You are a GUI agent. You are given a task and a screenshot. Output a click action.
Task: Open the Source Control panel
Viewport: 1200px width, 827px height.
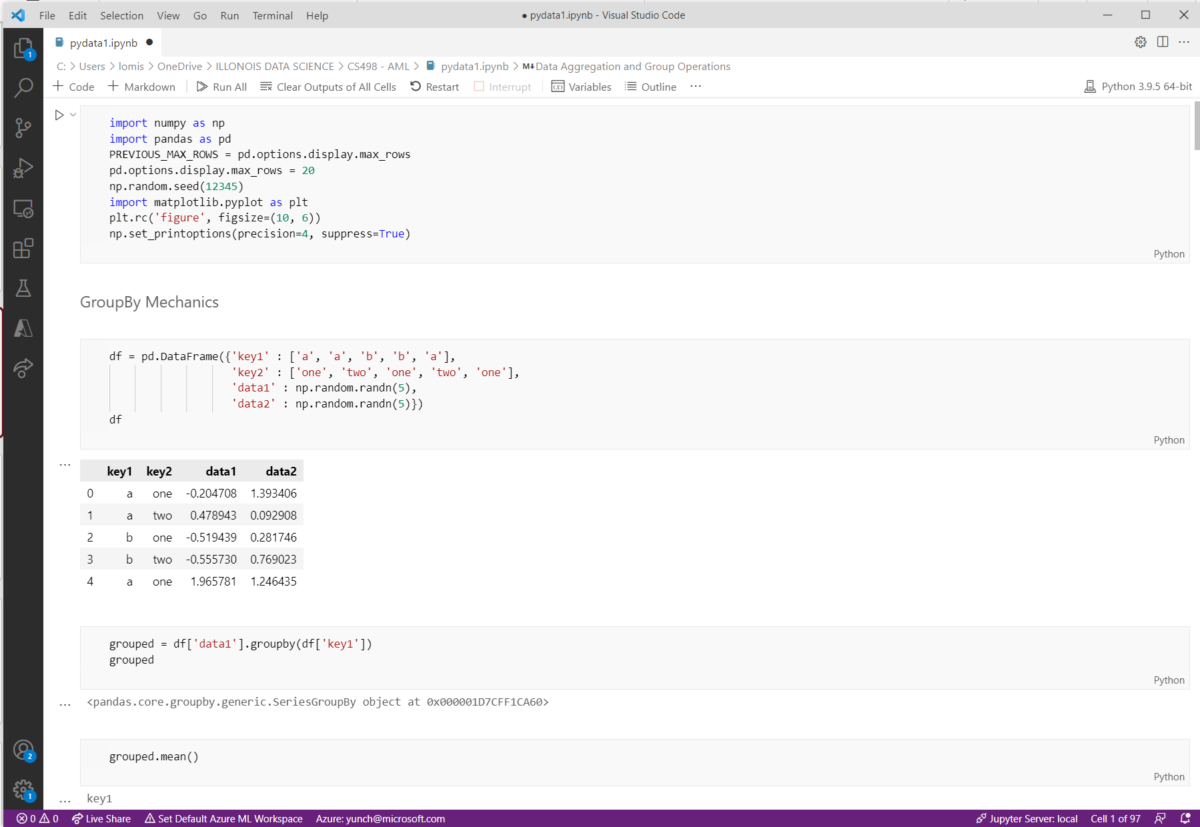point(22,128)
